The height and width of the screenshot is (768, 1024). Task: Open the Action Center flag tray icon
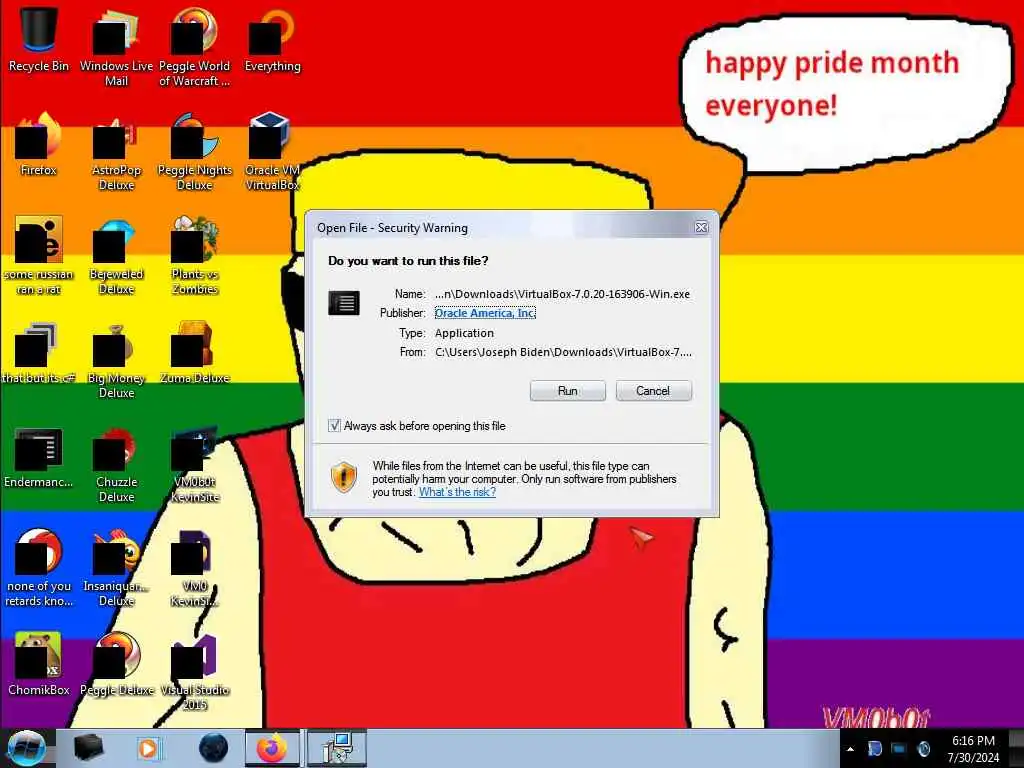(x=874, y=749)
